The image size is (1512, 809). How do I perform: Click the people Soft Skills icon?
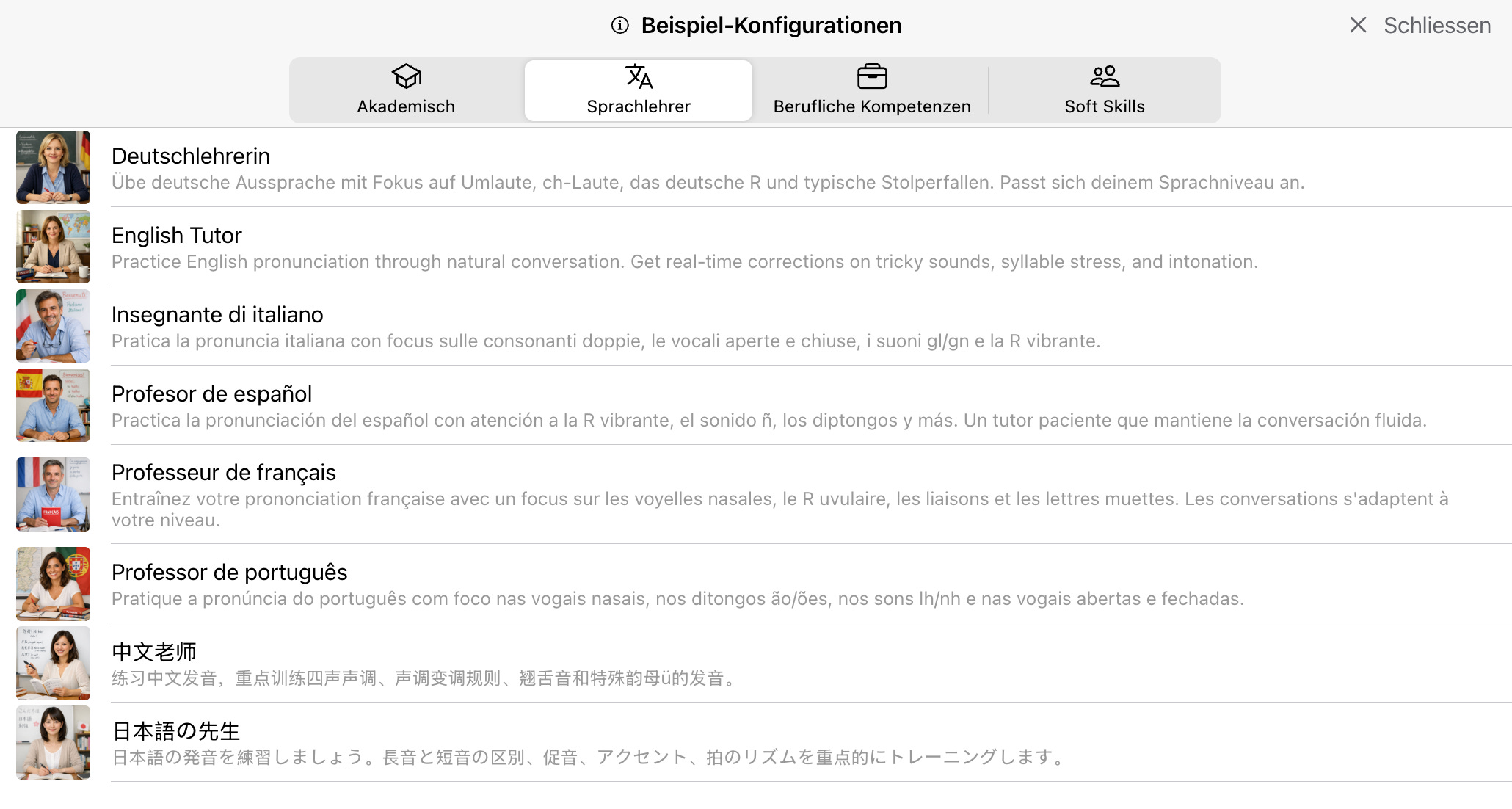coord(1105,76)
